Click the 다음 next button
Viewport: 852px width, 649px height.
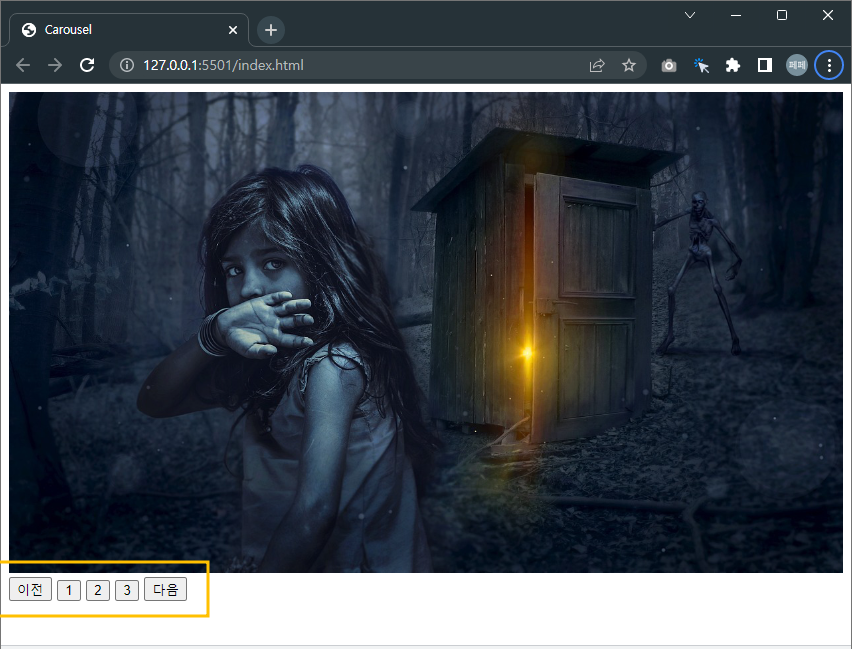coord(164,589)
